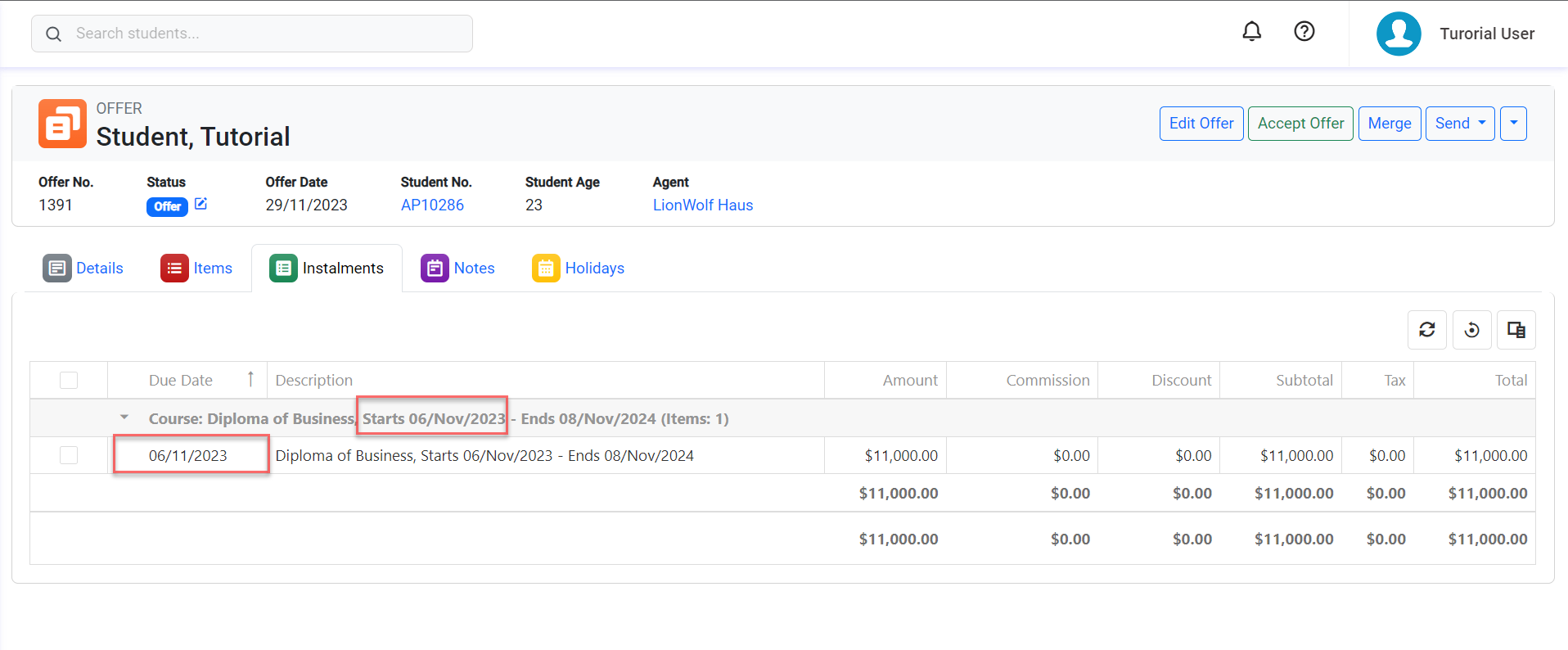Open student number AP10286 link
Viewport: 1568px width, 650px height.
(x=432, y=205)
